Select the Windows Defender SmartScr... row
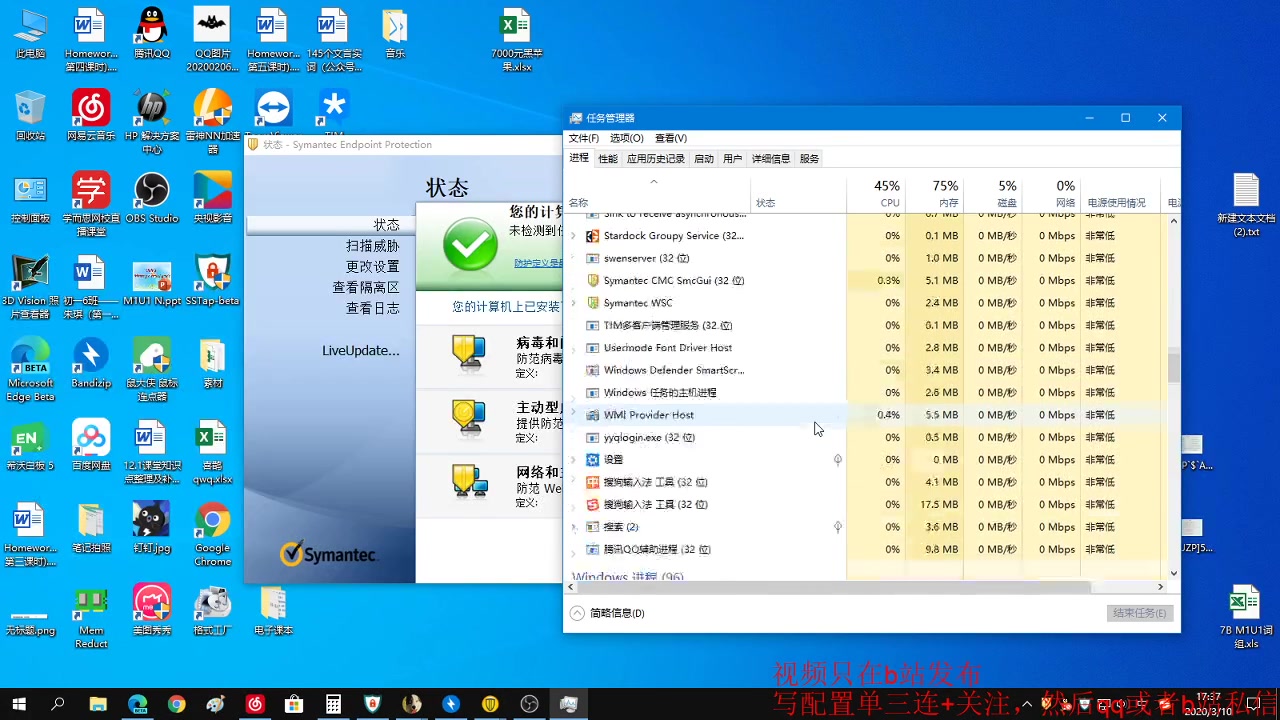1280x720 pixels. (x=866, y=370)
